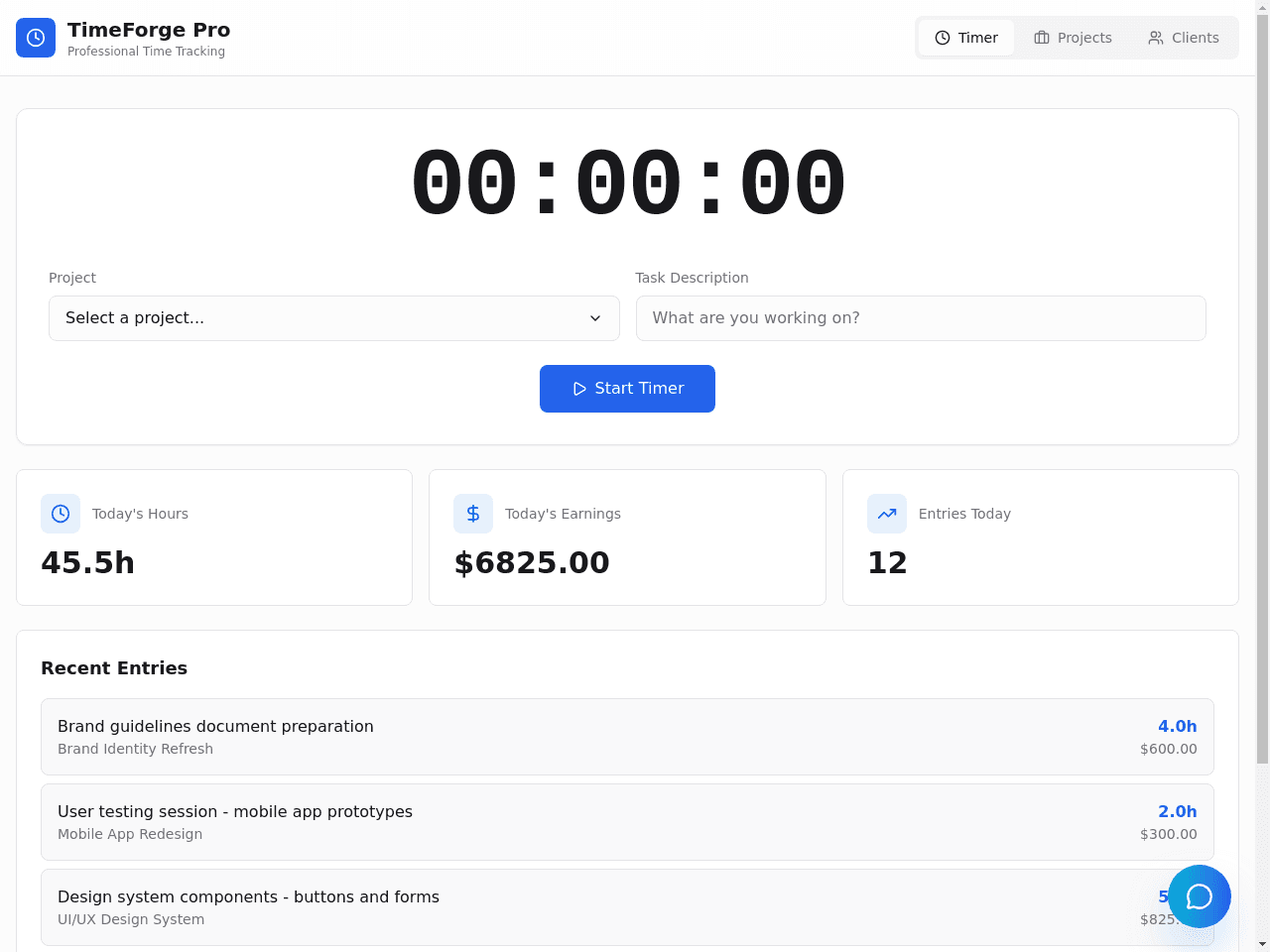Image resolution: width=1270 pixels, height=952 pixels.
Task: Click the Today's Hours clock icon
Action: (x=61, y=514)
